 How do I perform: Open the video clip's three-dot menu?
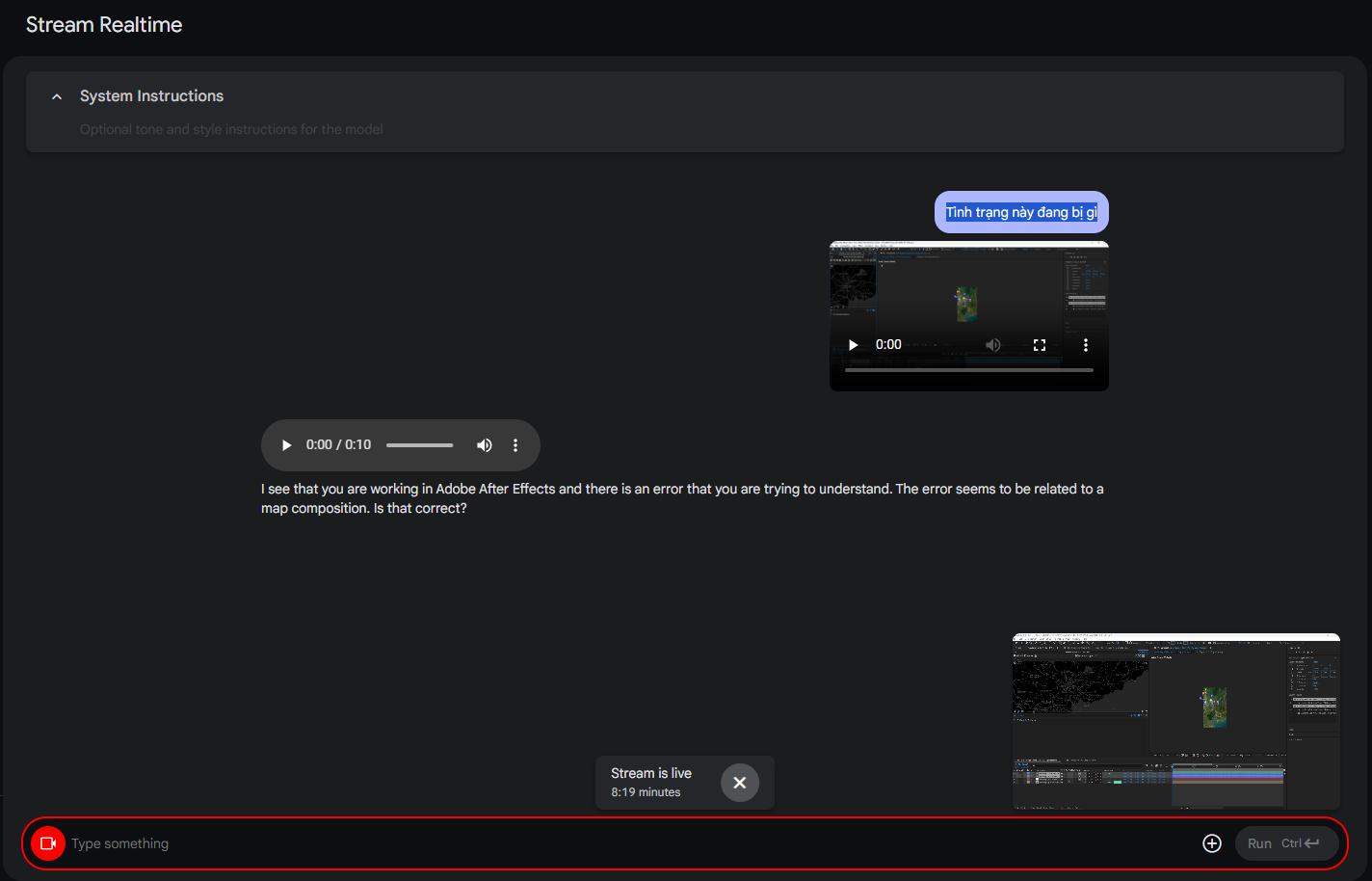tap(1086, 345)
